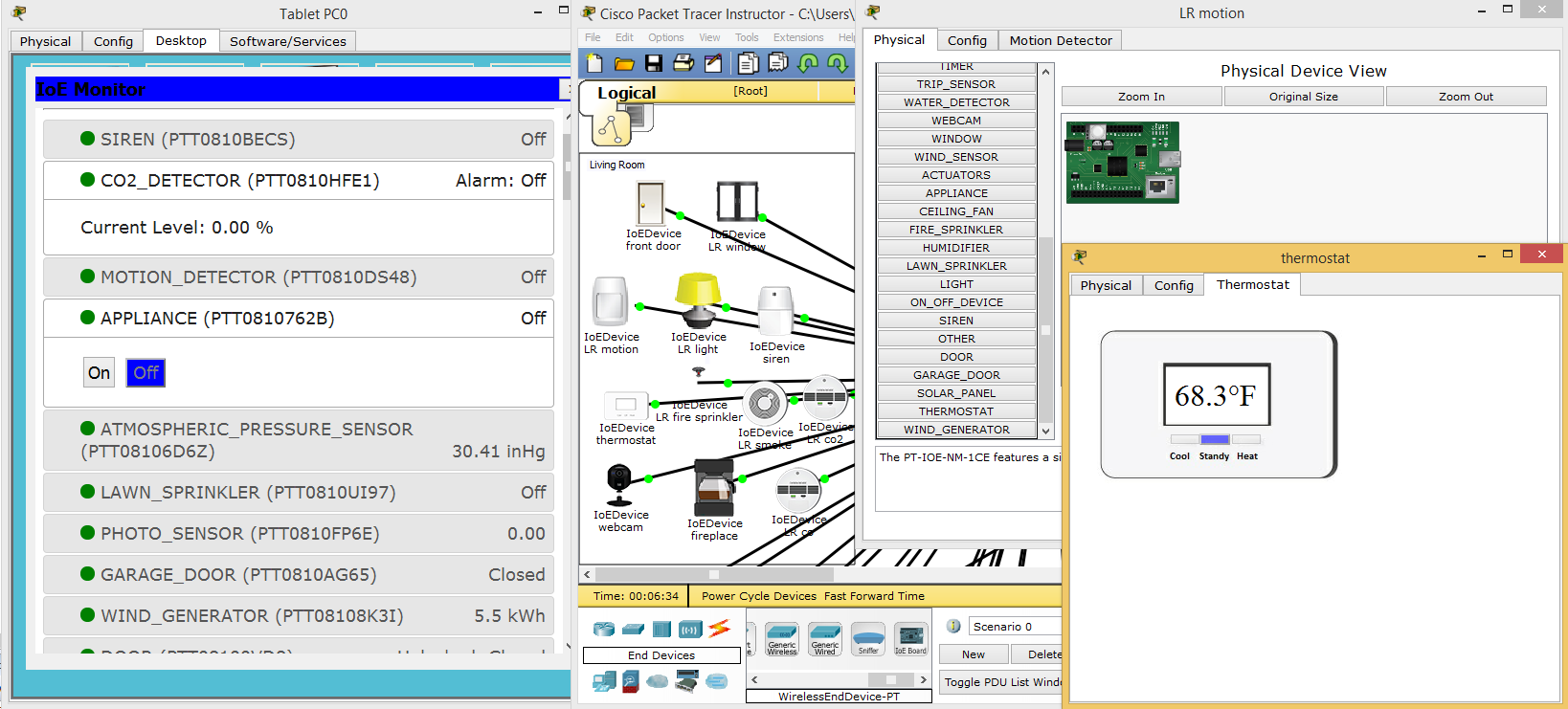Click the Original Size button

pos(1304,97)
